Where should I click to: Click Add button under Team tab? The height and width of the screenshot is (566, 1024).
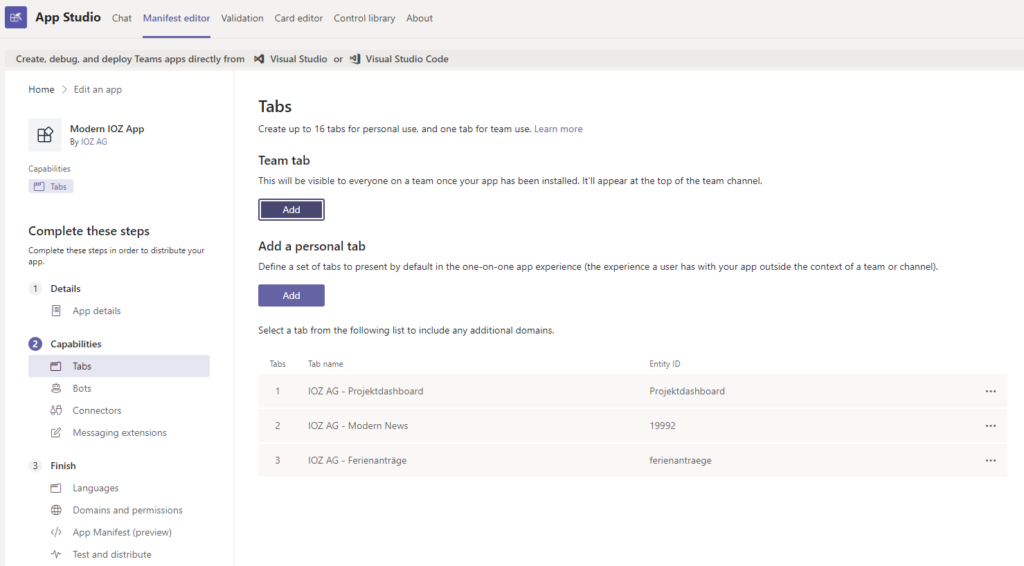291,210
